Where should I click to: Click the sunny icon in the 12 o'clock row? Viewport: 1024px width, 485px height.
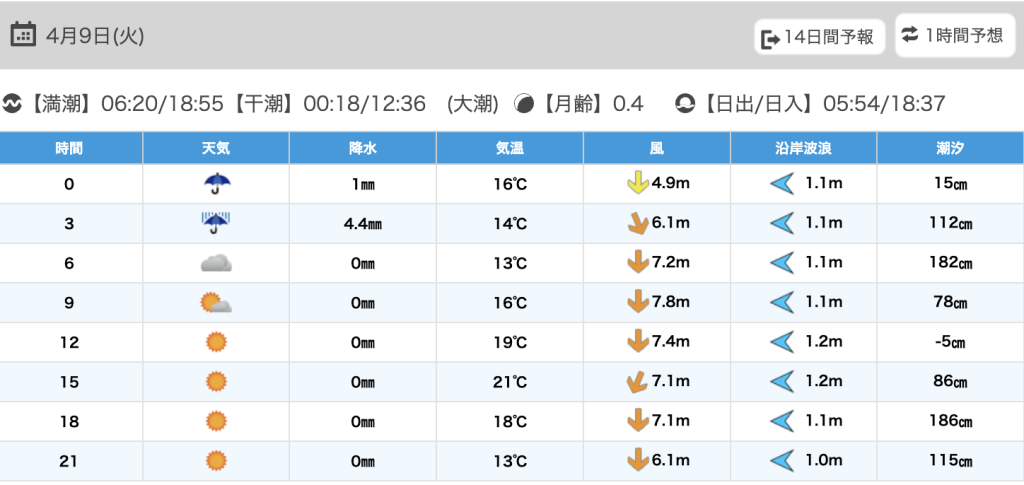pyautogui.click(x=216, y=342)
